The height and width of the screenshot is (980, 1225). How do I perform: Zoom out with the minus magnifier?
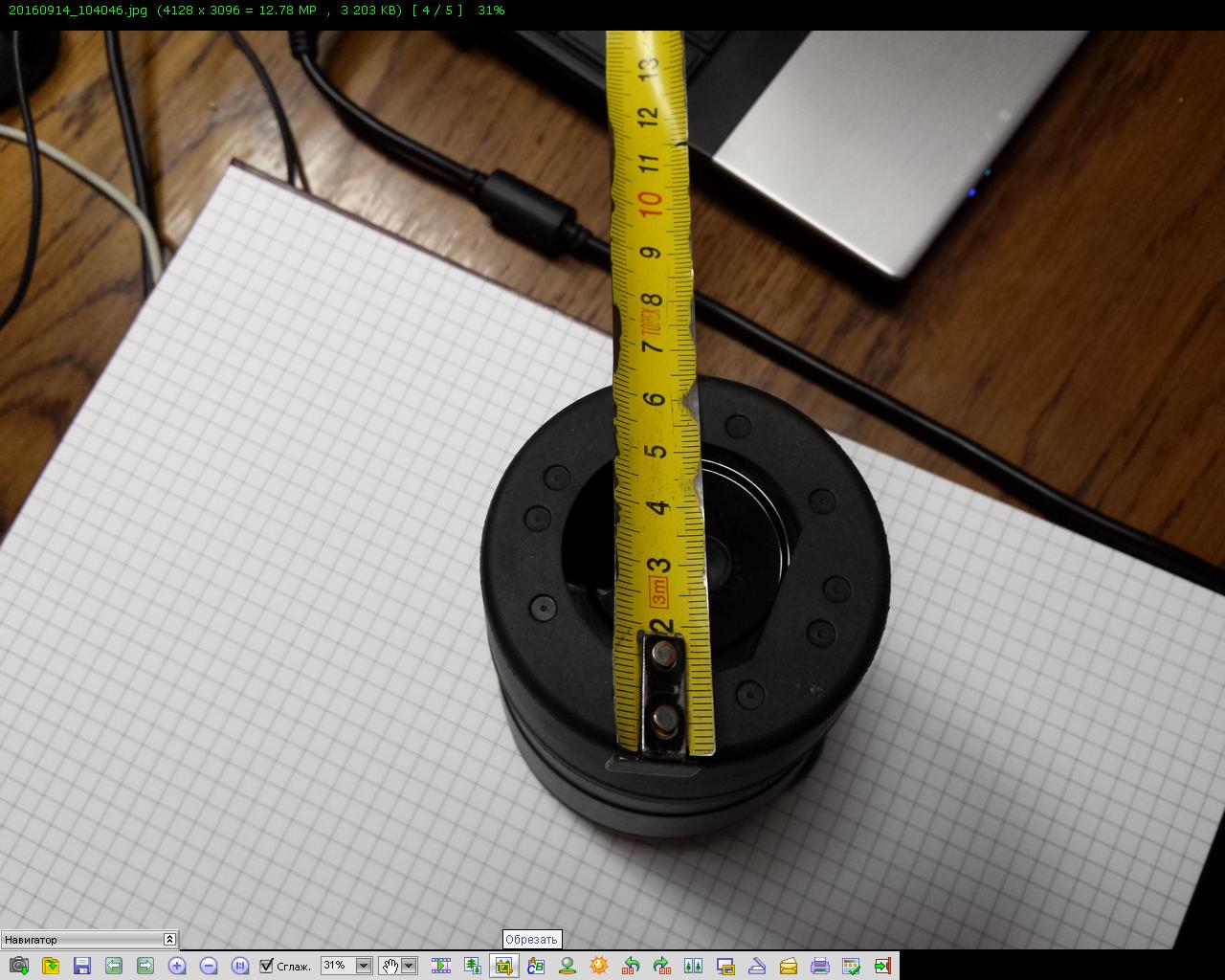(209, 966)
